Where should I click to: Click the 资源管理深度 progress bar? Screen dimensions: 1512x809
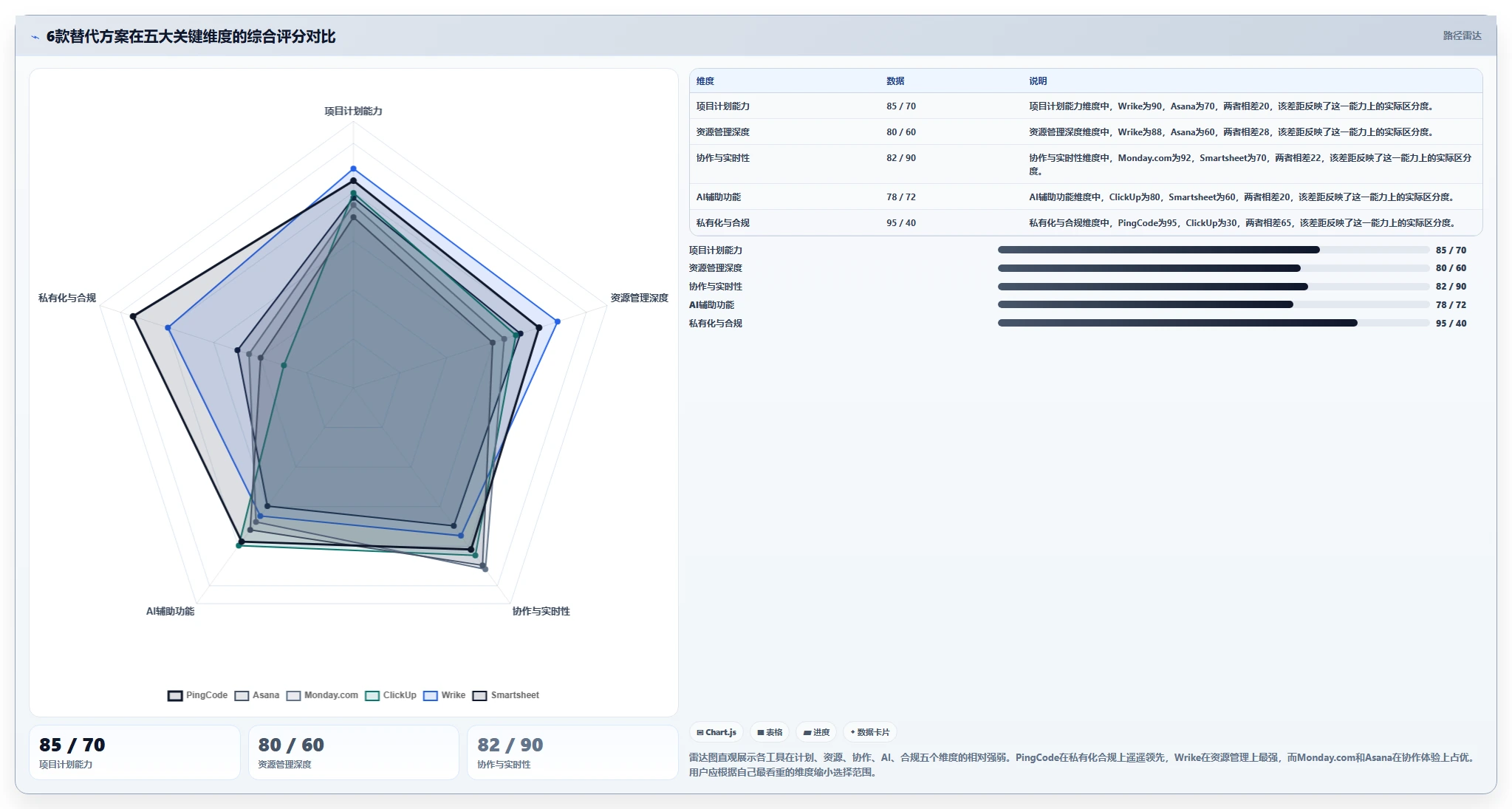(x=1213, y=268)
